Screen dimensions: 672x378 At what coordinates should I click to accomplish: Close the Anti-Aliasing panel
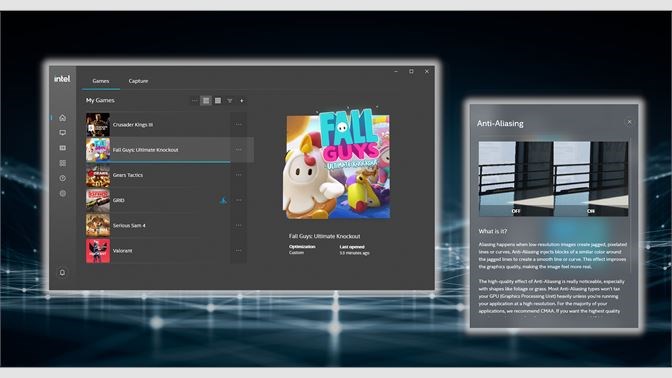click(x=629, y=122)
